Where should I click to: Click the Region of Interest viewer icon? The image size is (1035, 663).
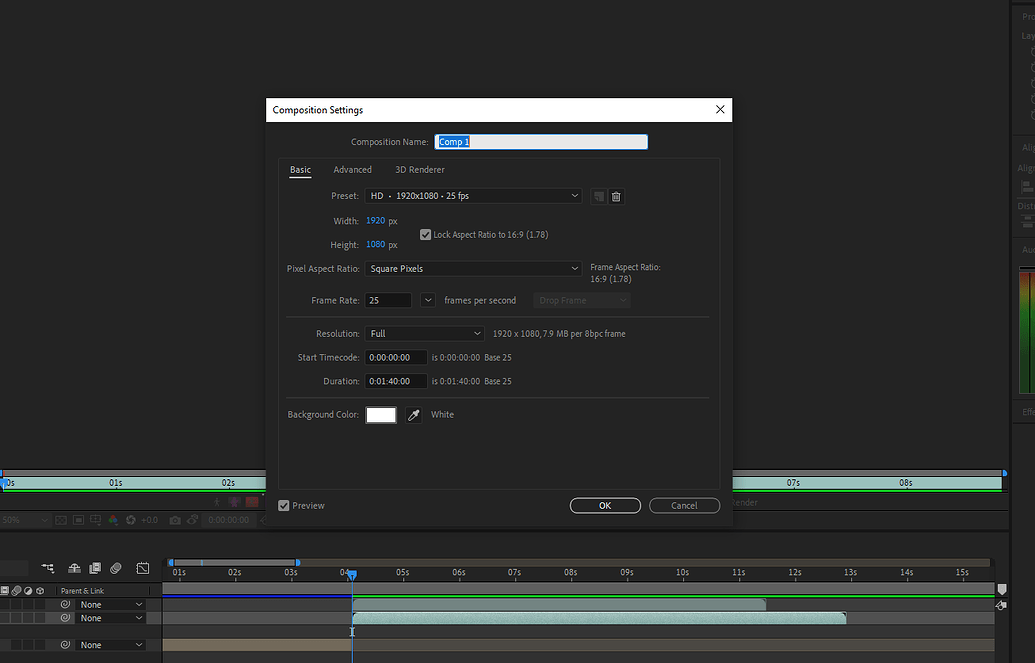point(79,520)
